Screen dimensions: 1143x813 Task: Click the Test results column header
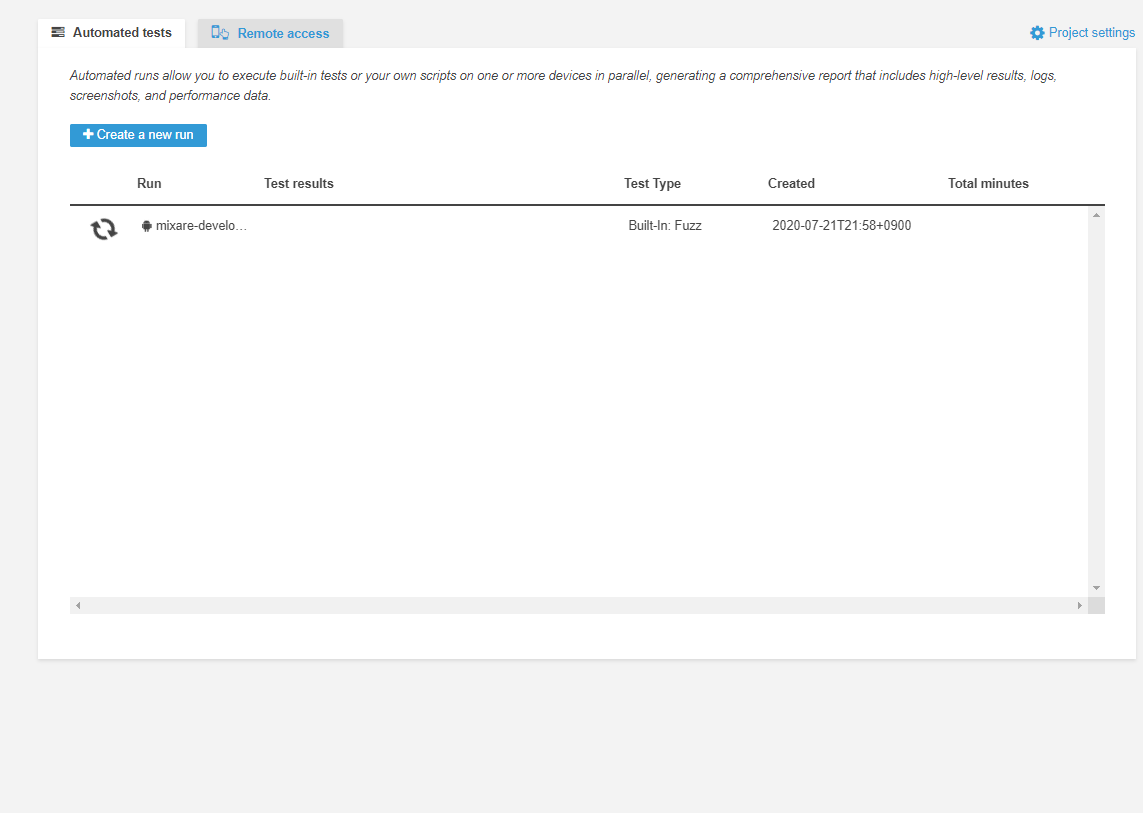(299, 184)
